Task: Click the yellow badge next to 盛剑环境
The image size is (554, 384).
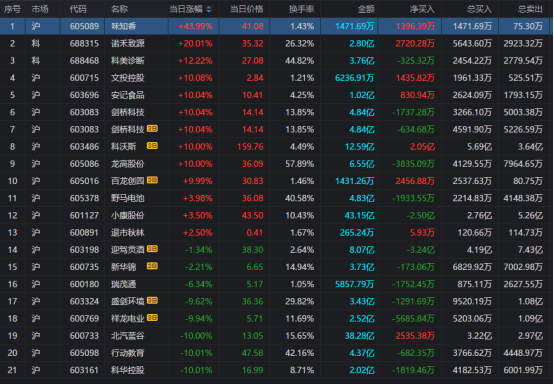Action: (x=152, y=301)
